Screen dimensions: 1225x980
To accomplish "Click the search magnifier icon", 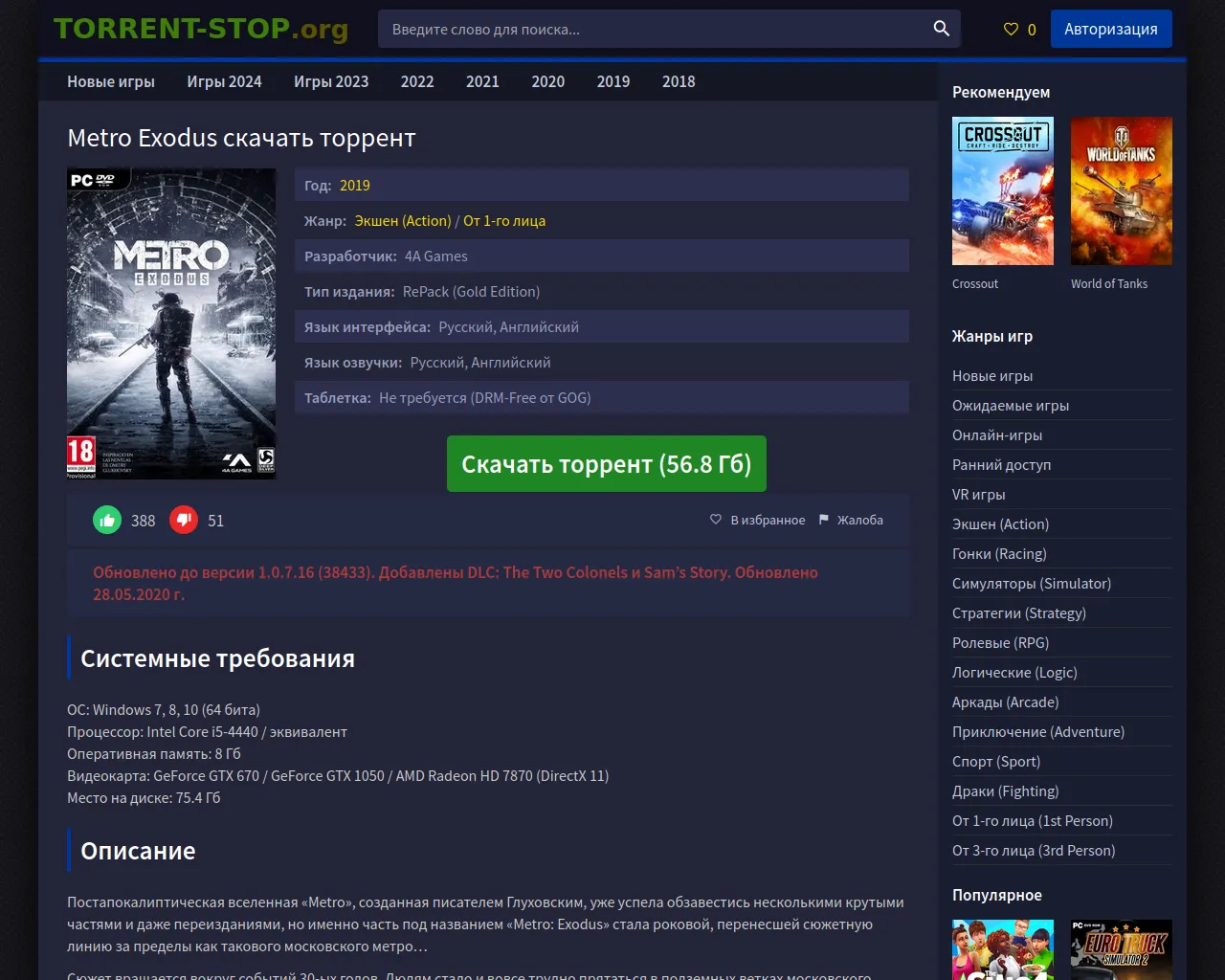I will [941, 29].
